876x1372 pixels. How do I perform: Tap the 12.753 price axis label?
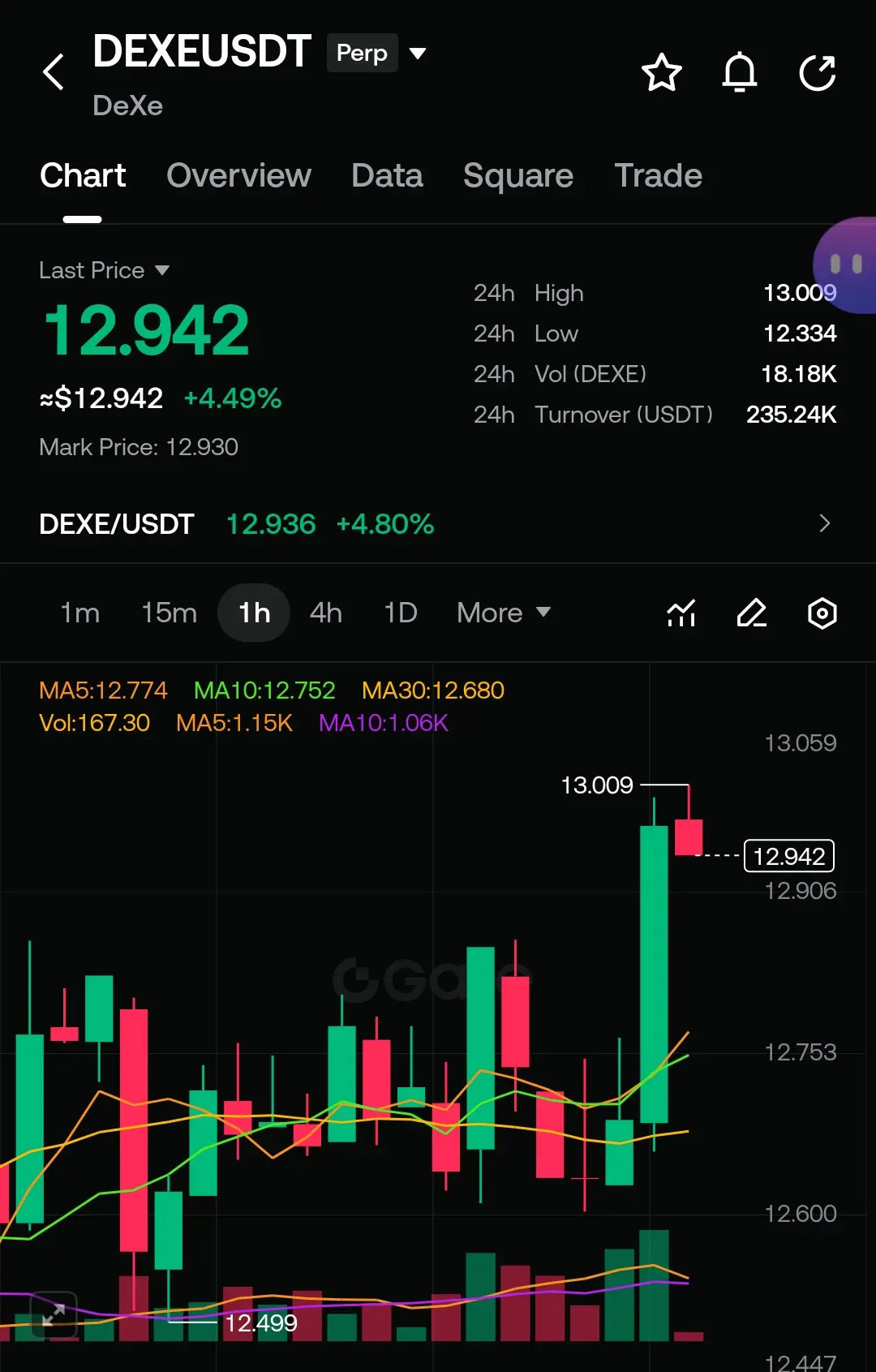point(801,1052)
